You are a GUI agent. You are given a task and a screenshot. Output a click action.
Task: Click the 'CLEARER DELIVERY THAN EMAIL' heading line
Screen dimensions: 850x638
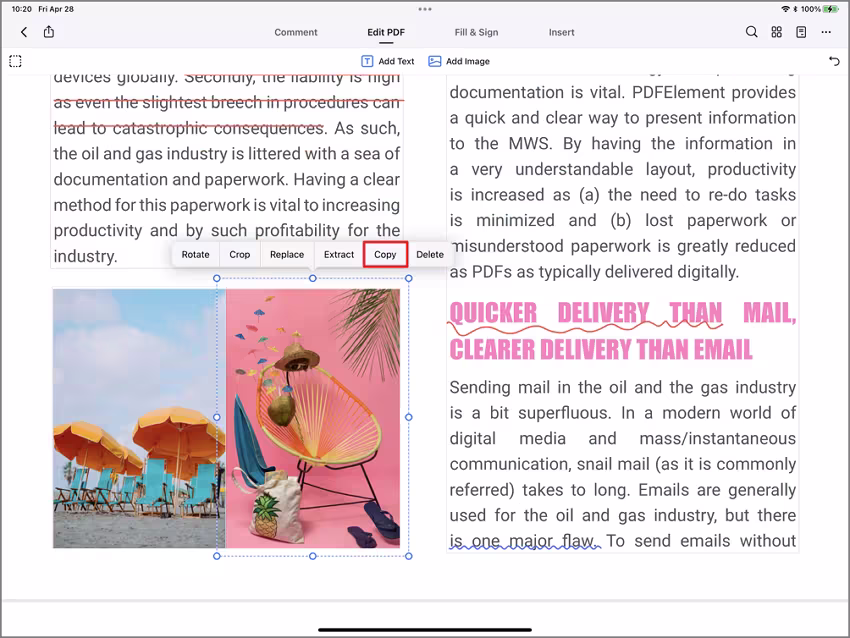pos(601,350)
